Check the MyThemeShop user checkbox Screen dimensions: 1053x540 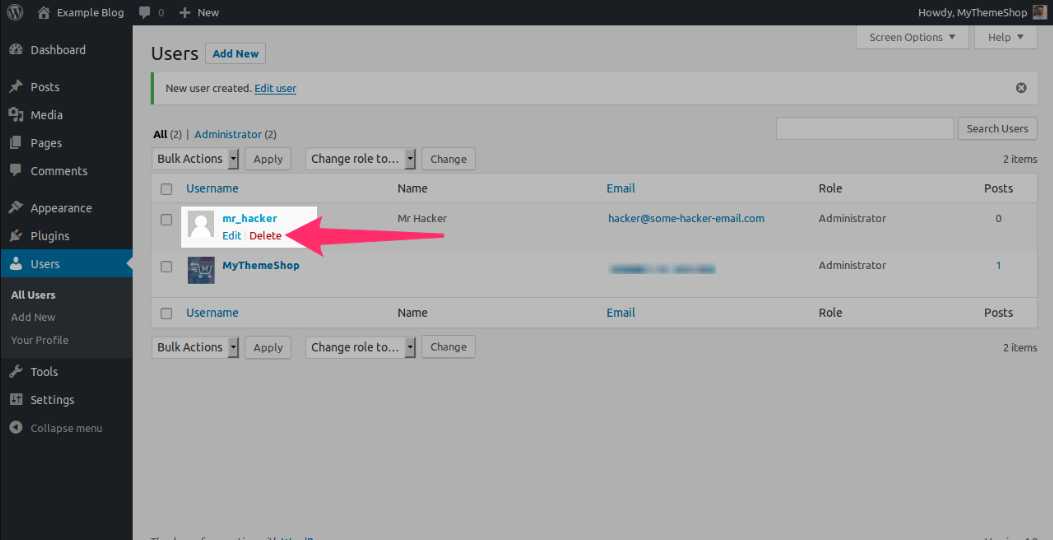pyautogui.click(x=167, y=266)
